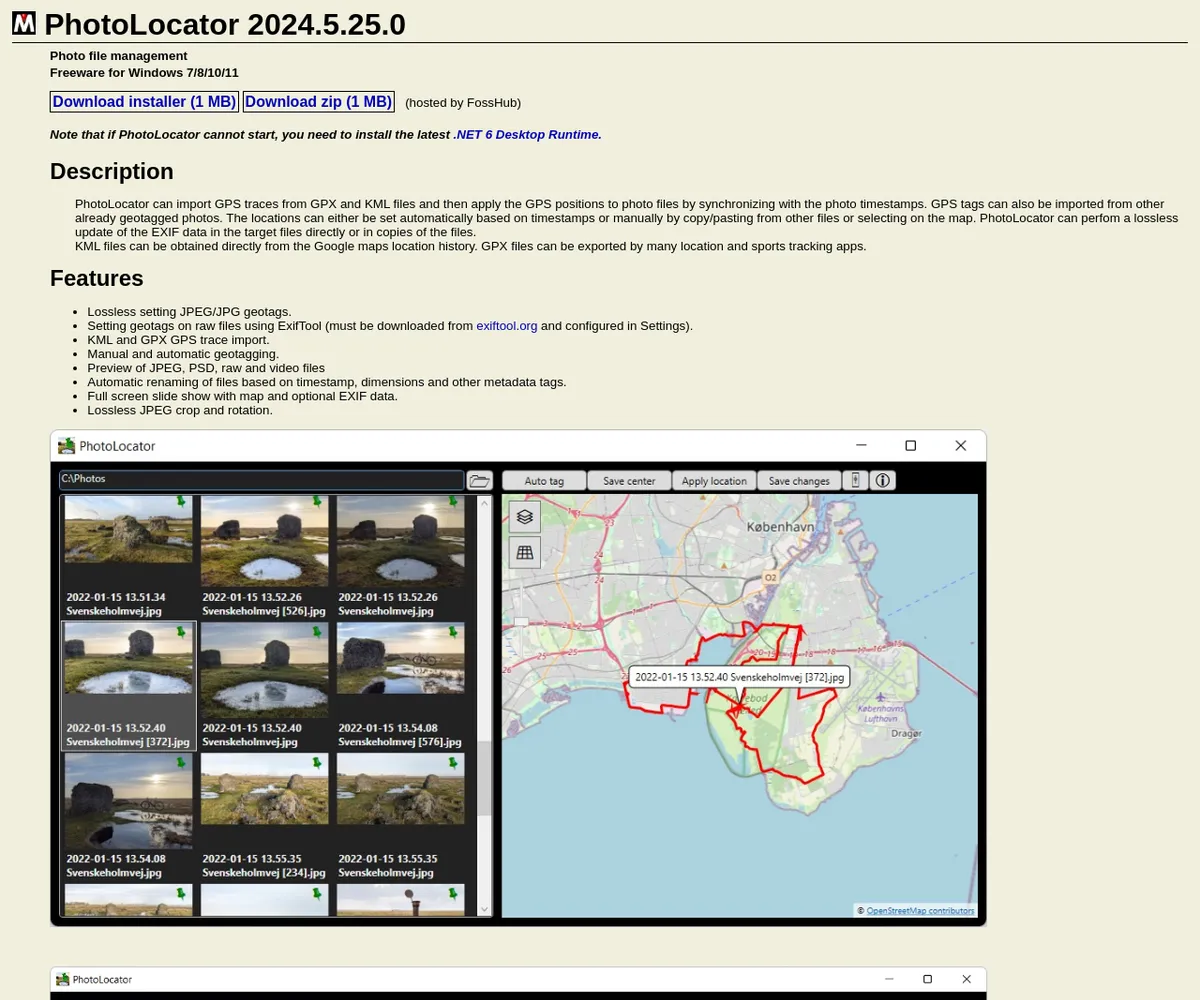Open the OpenStreetMap contributors link

click(x=920, y=910)
